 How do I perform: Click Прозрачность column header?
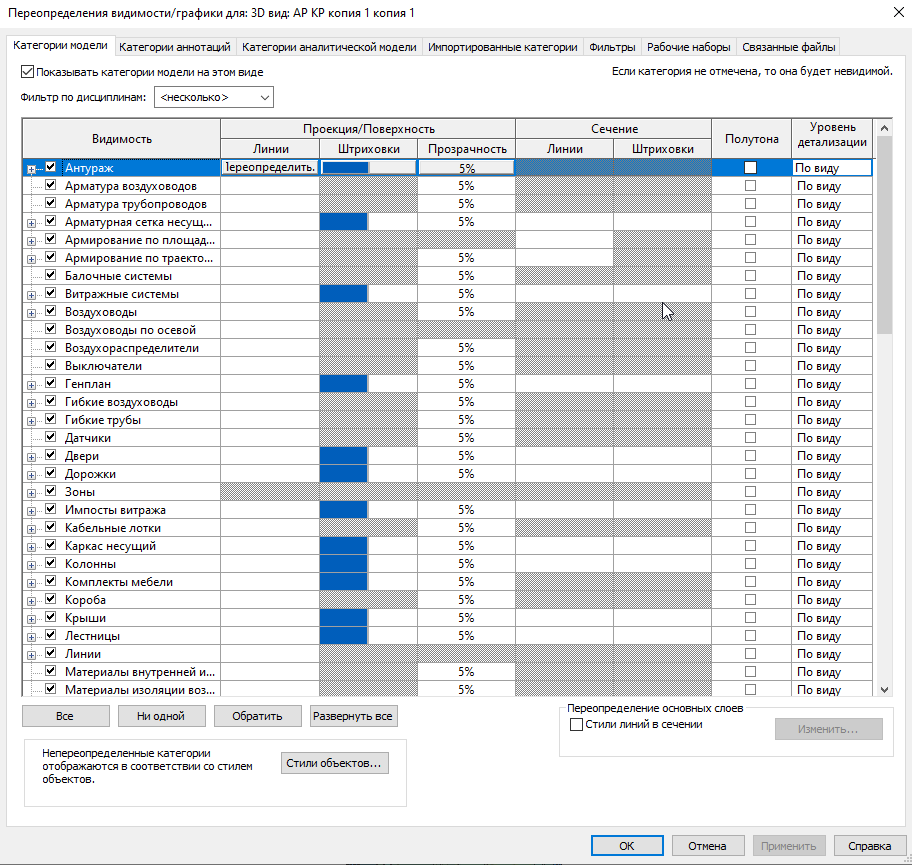pos(466,148)
